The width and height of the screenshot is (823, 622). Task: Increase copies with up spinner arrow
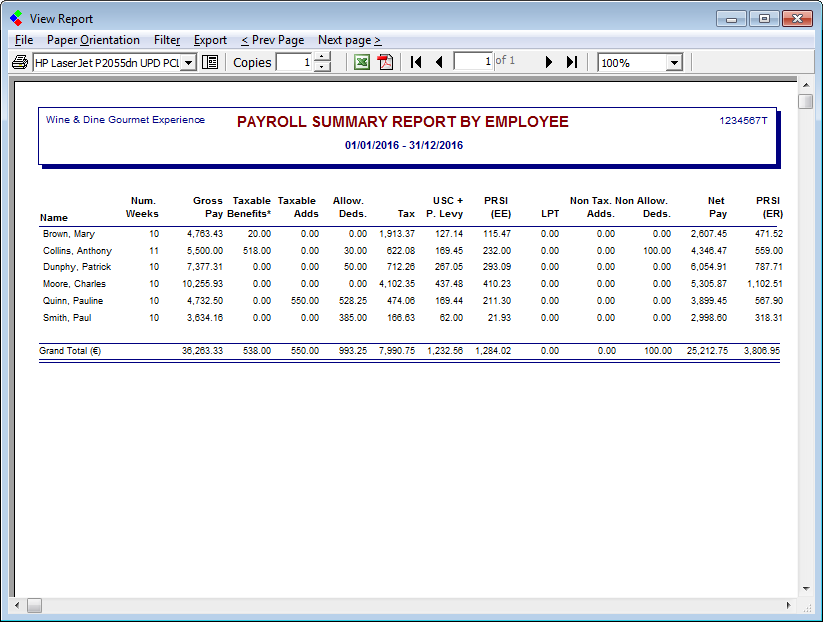tap(322, 57)
